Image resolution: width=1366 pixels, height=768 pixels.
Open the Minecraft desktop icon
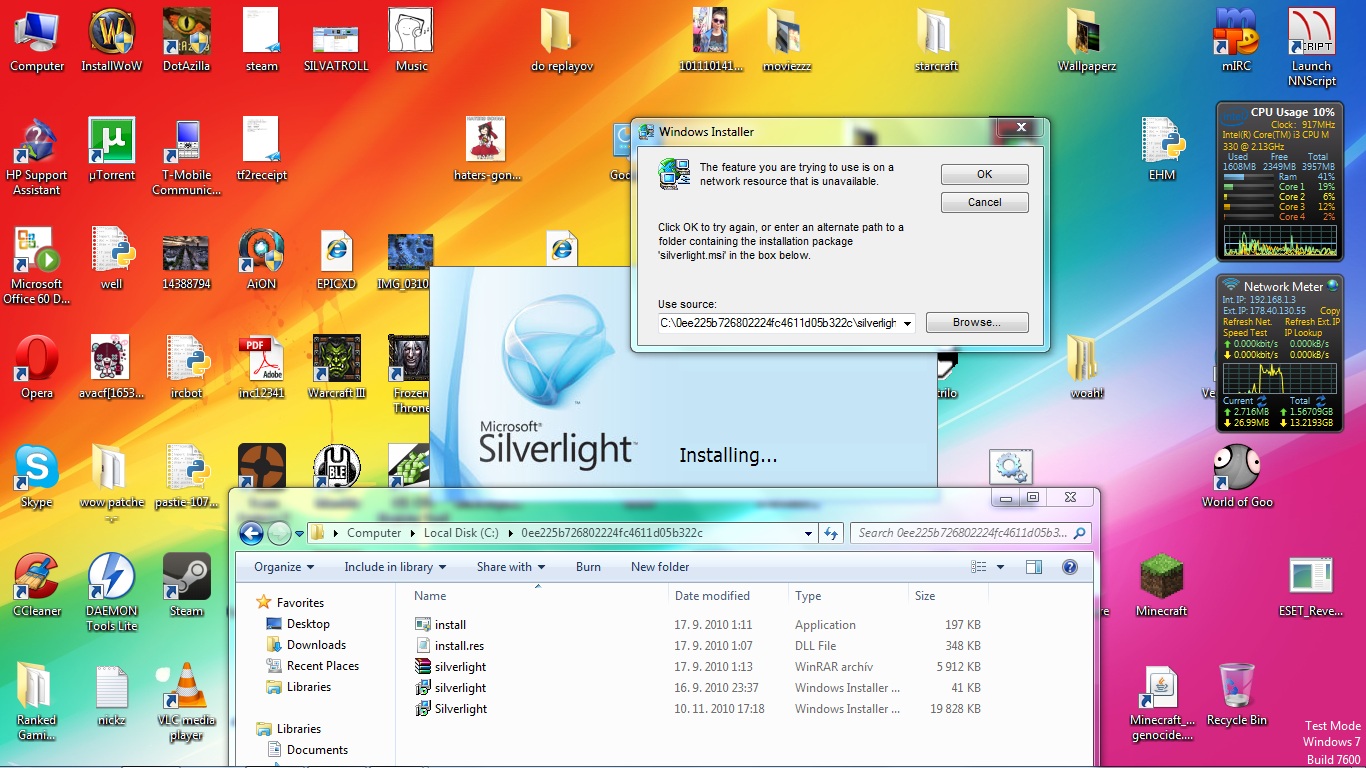point(1161,579)
